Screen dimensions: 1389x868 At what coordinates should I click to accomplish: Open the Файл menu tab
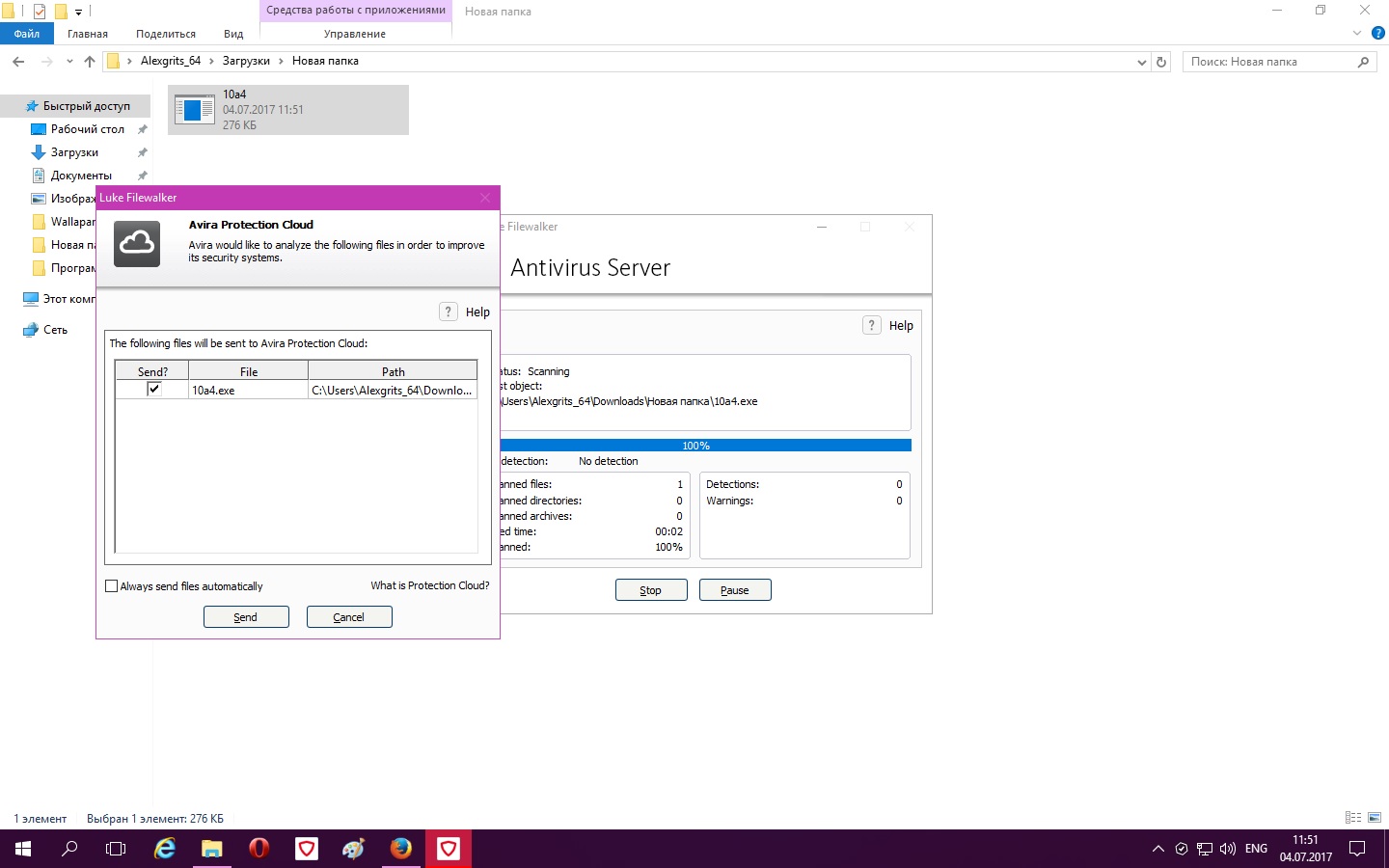[27, 34]
